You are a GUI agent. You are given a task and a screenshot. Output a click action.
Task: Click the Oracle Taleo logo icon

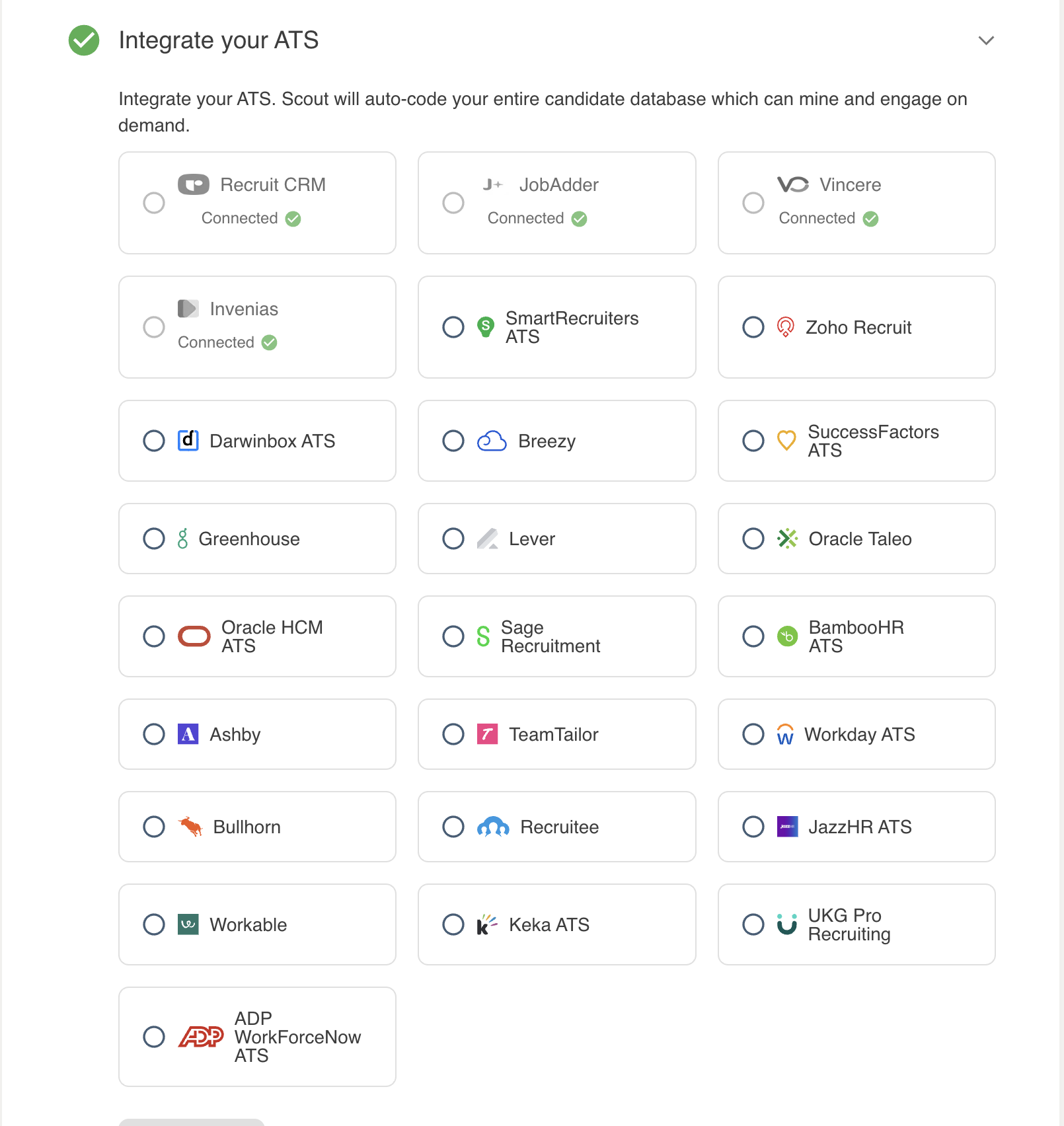point(787,539)
